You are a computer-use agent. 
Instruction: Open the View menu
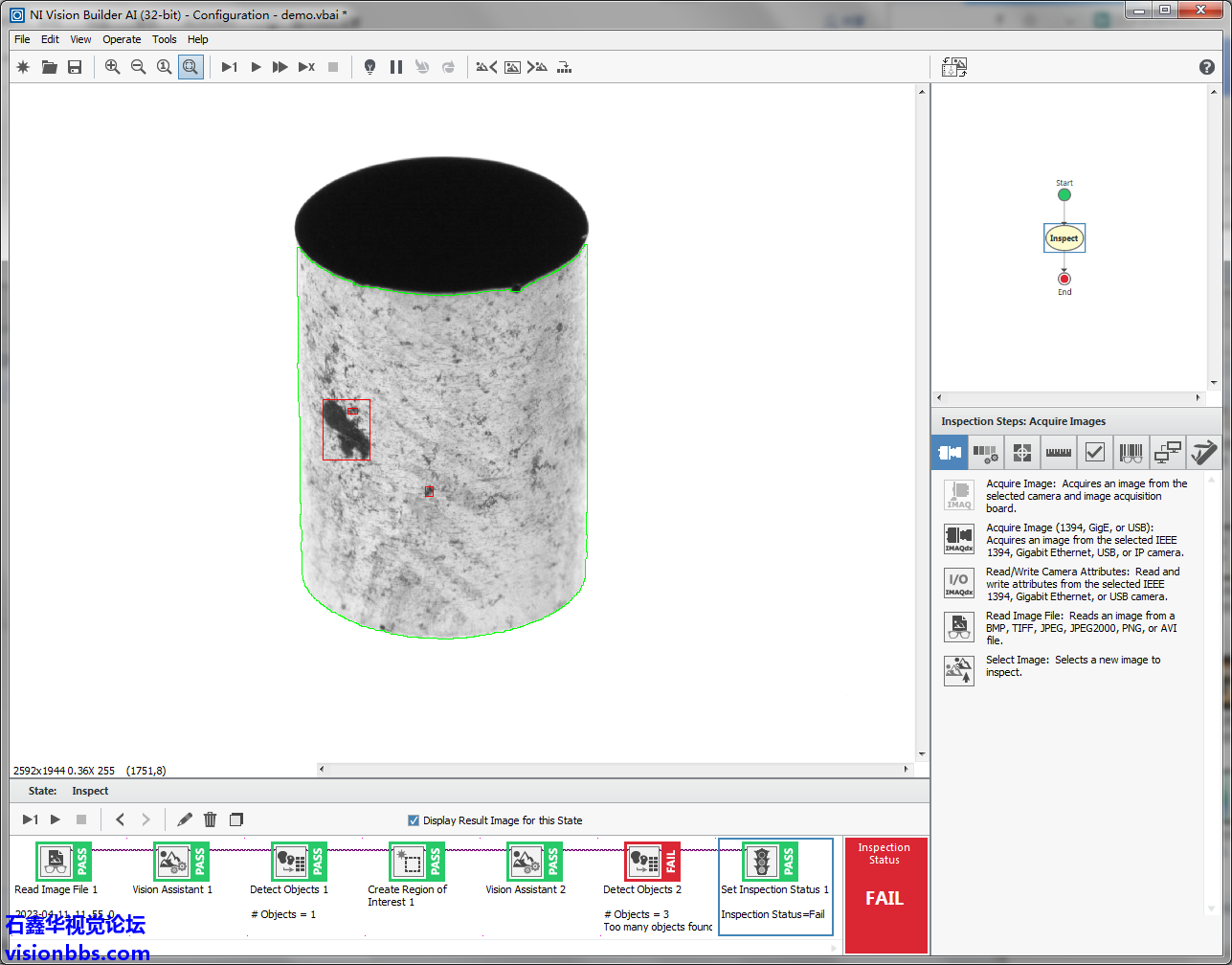pos(80,39)
